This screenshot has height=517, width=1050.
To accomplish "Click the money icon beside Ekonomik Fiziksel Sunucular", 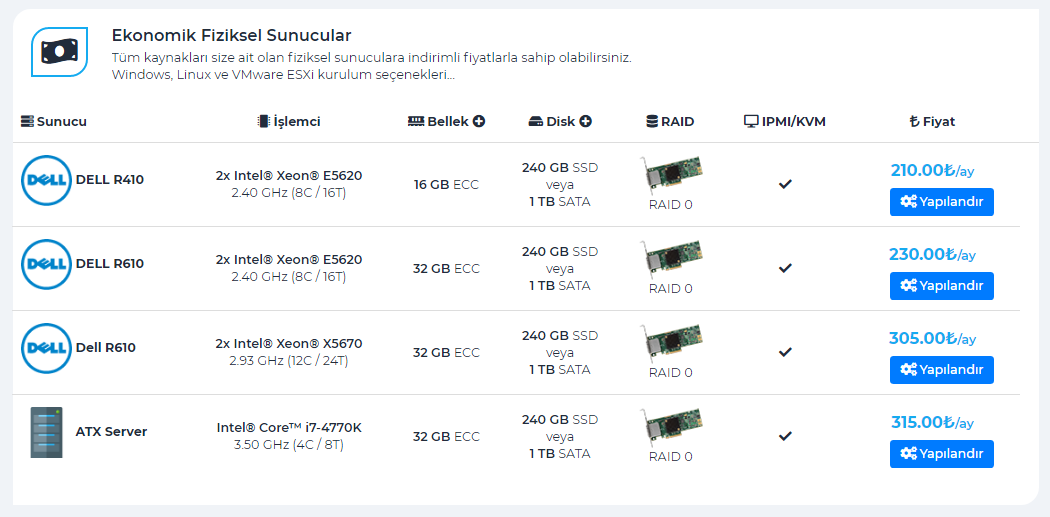I will (x=59, y=52).
